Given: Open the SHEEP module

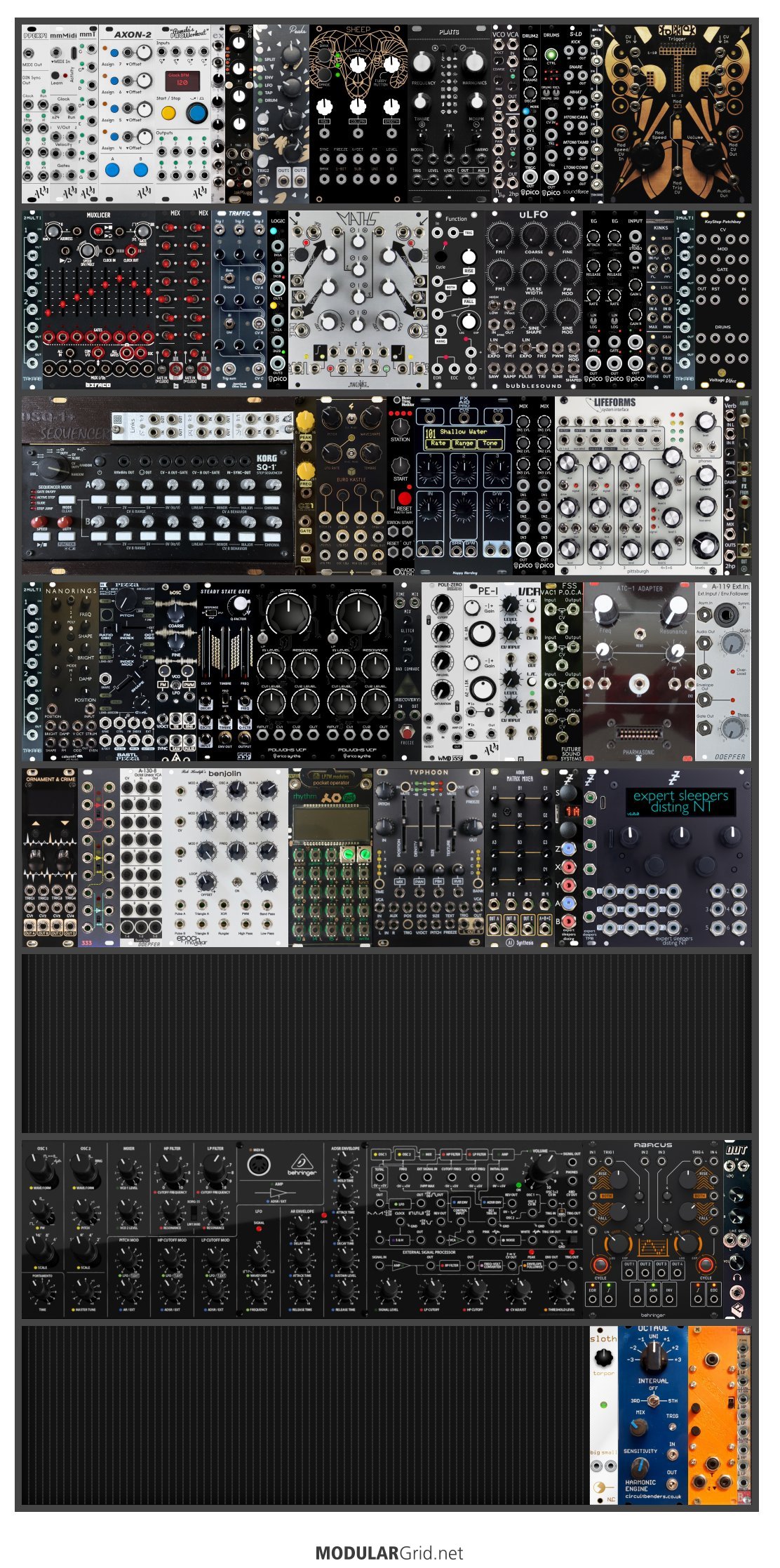Looking at the screenshot, I should point(358,114).
